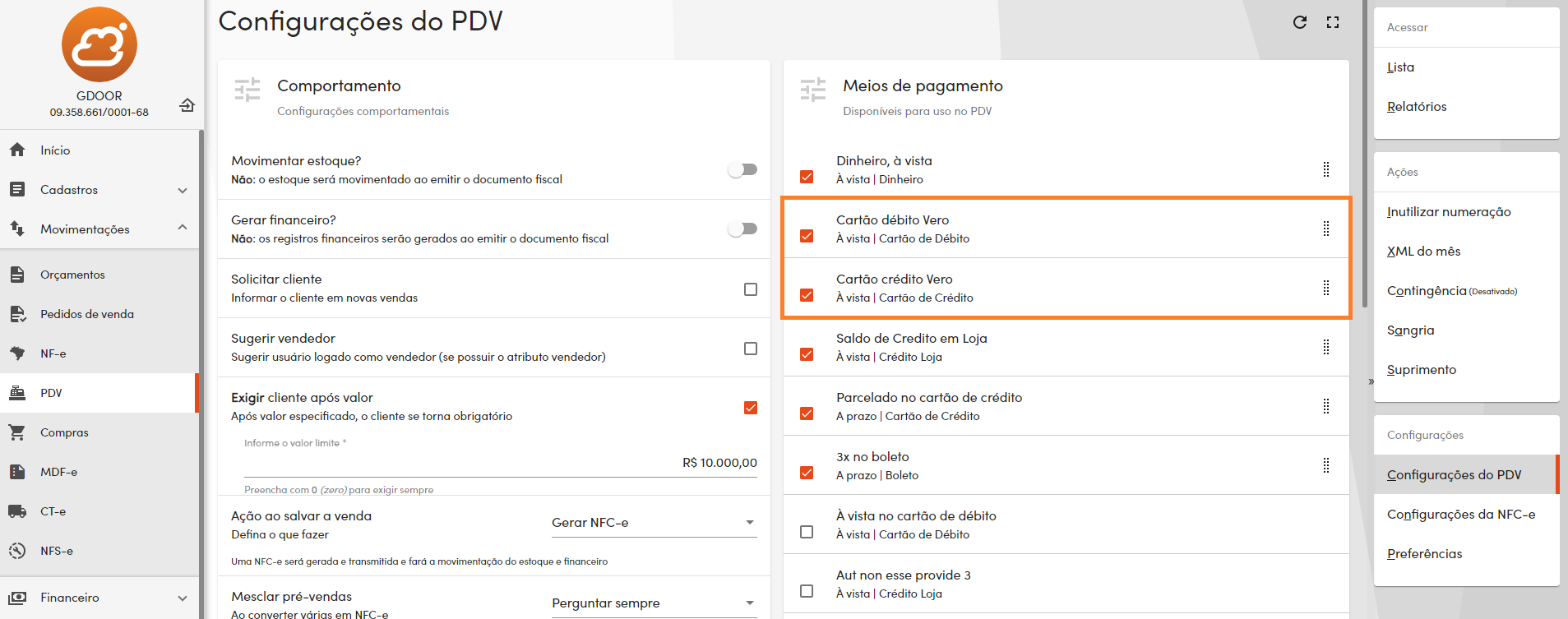Click the NFS-e icon in sidebar
Image resolution: width=1568 pixels, height=619 pixels.
[17, 551]
